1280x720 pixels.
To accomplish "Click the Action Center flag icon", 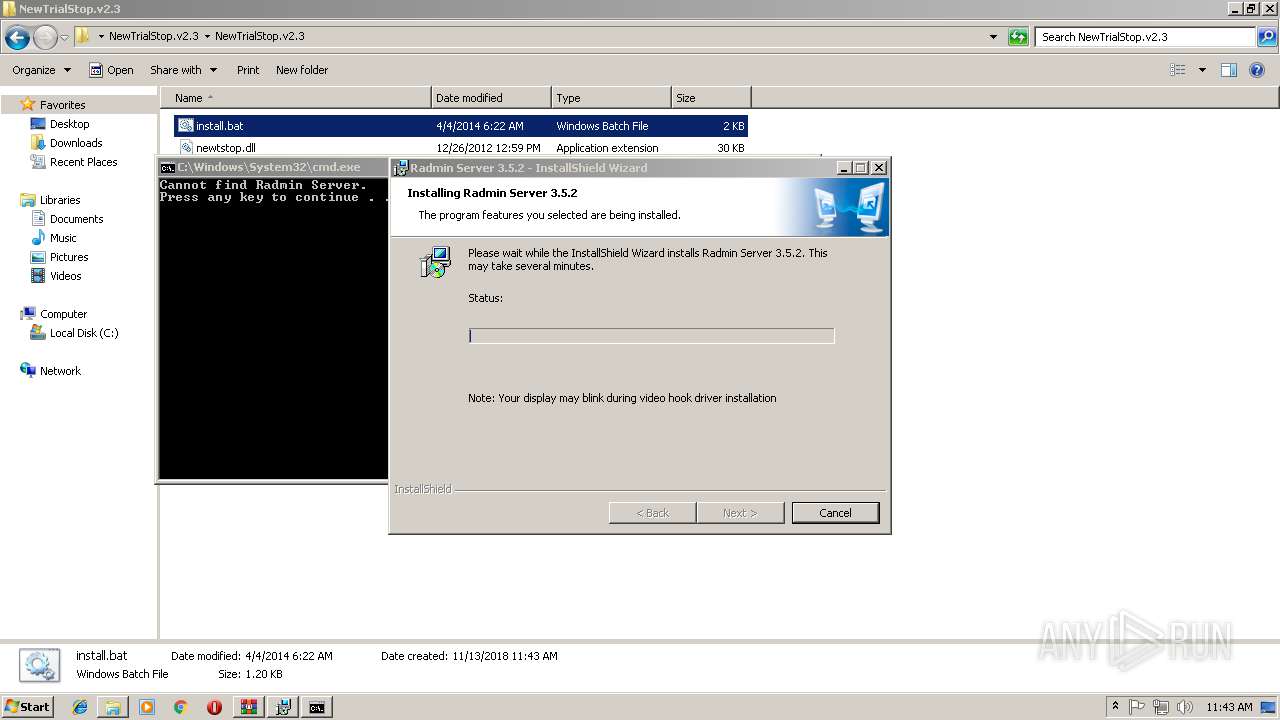I will [1137, 707].
